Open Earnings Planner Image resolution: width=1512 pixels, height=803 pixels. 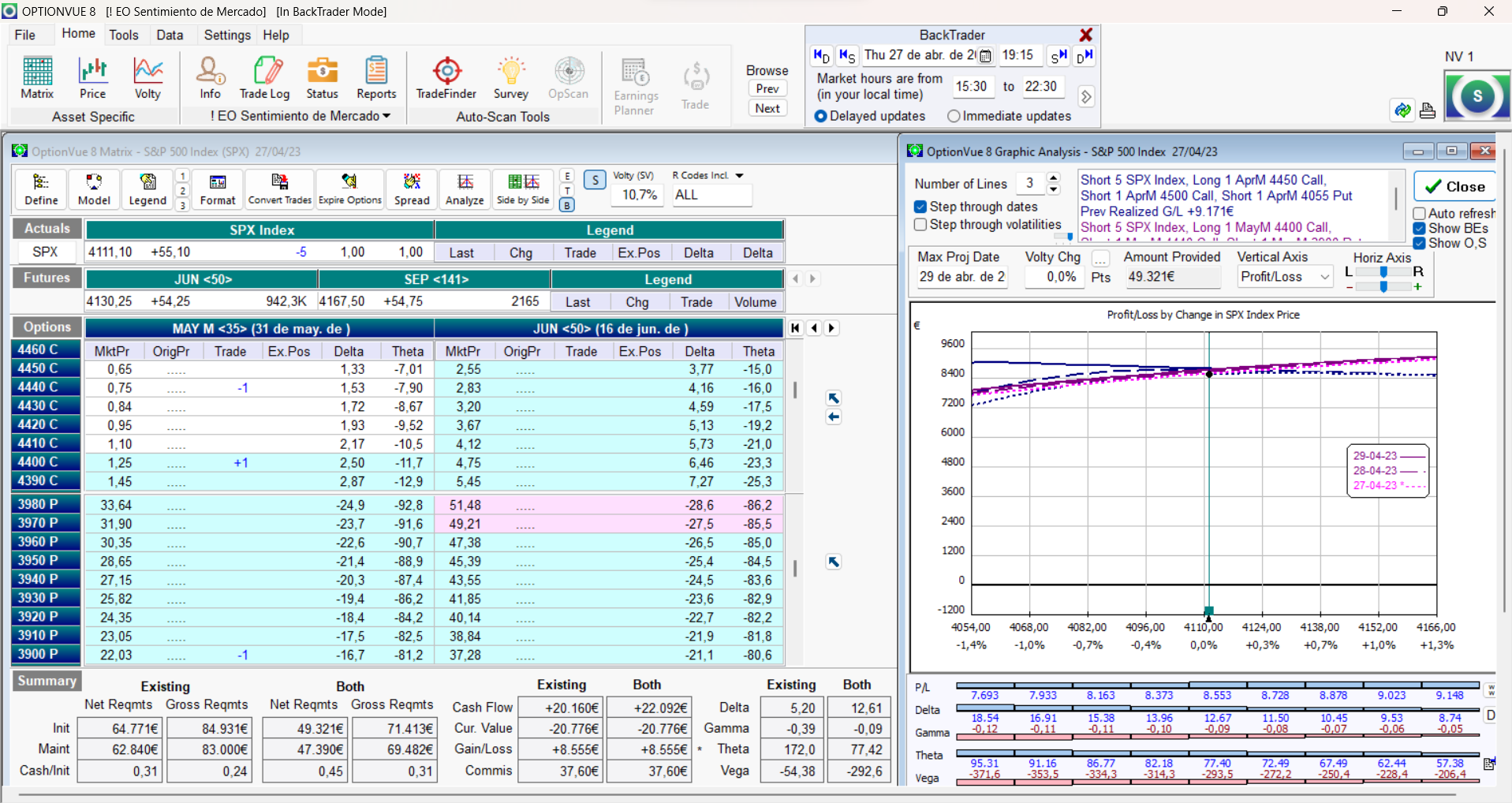(636, 87)
